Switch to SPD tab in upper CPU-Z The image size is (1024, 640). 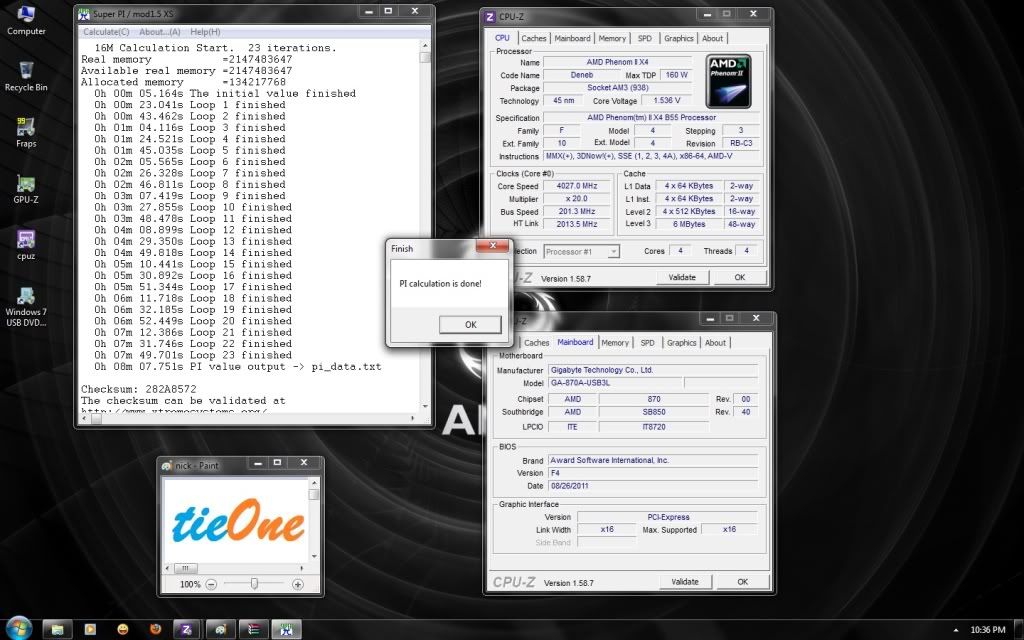(x=645, y=39)
